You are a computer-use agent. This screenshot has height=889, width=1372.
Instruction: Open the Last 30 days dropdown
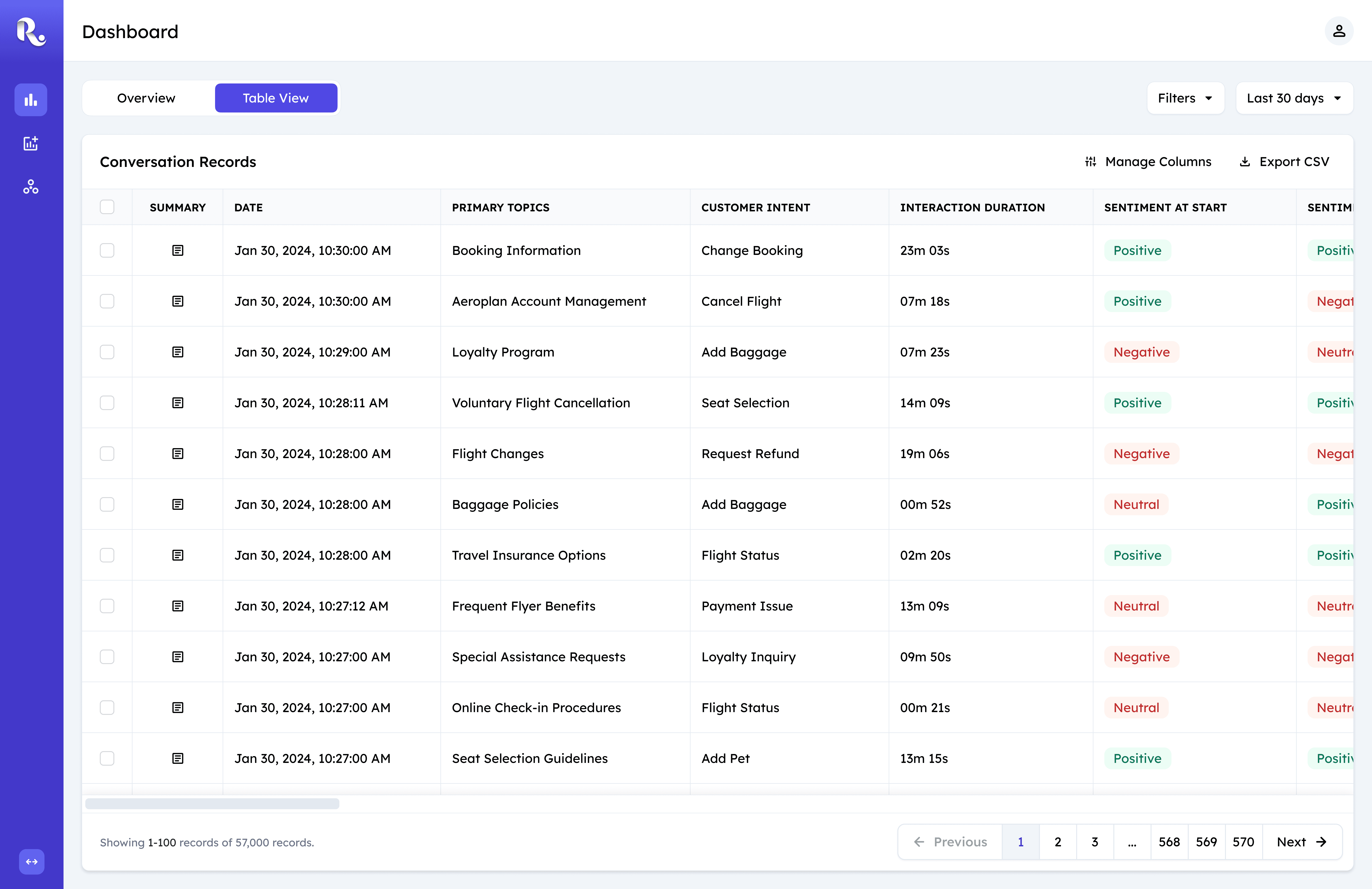(x=1294, y=98)
